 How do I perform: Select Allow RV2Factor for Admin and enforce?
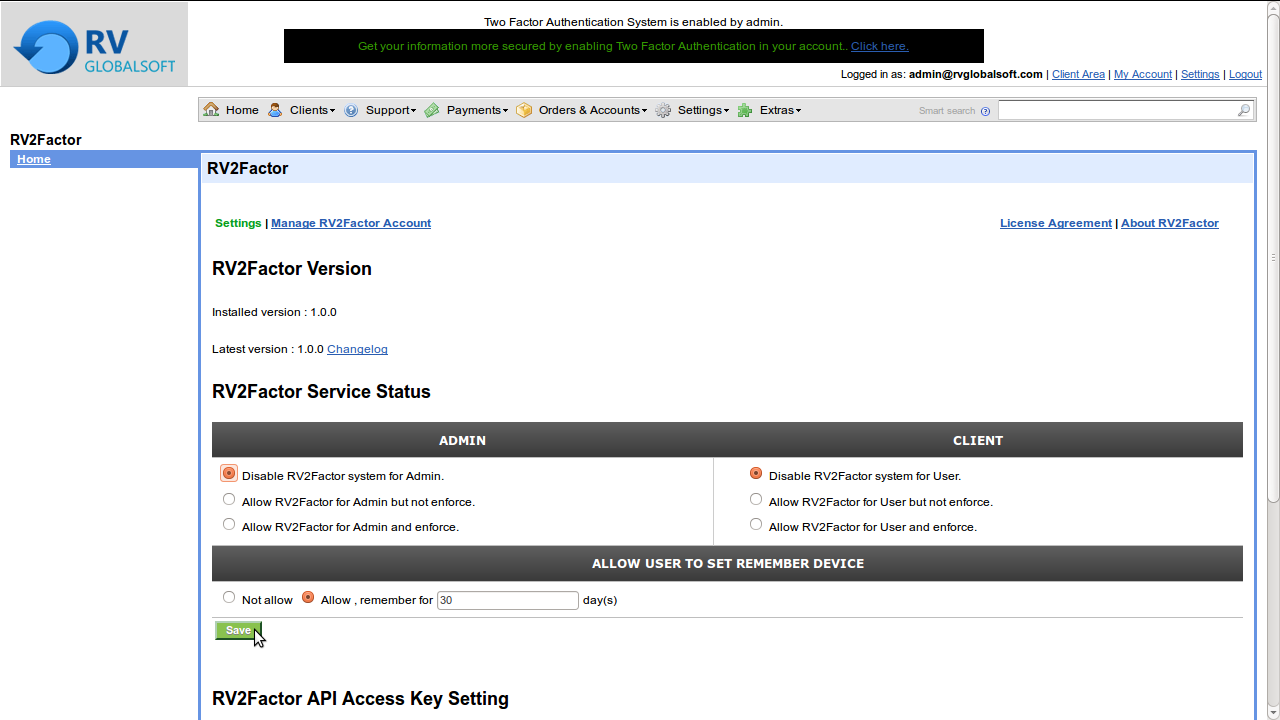[229, 525]
